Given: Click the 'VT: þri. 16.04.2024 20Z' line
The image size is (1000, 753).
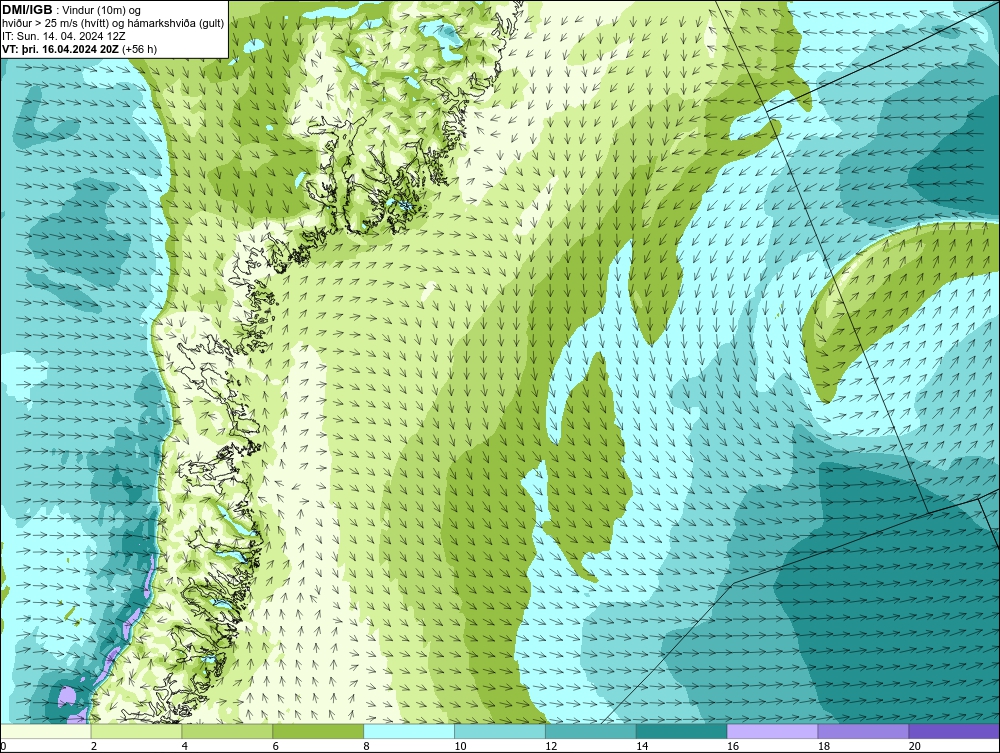Looking at the screenshot, I should [x=61, y=49].
